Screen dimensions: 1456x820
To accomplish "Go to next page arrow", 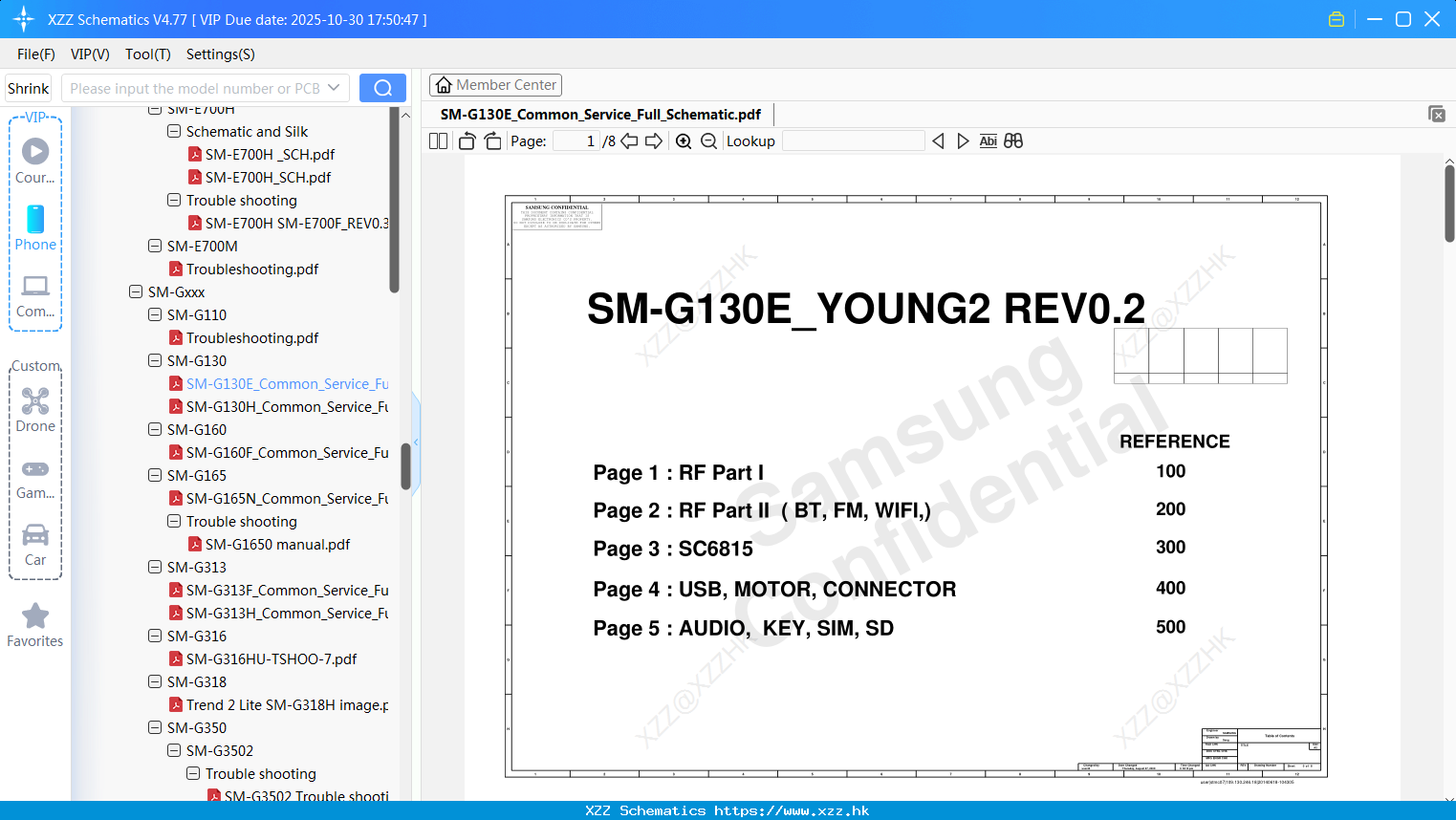I will 654,140.
